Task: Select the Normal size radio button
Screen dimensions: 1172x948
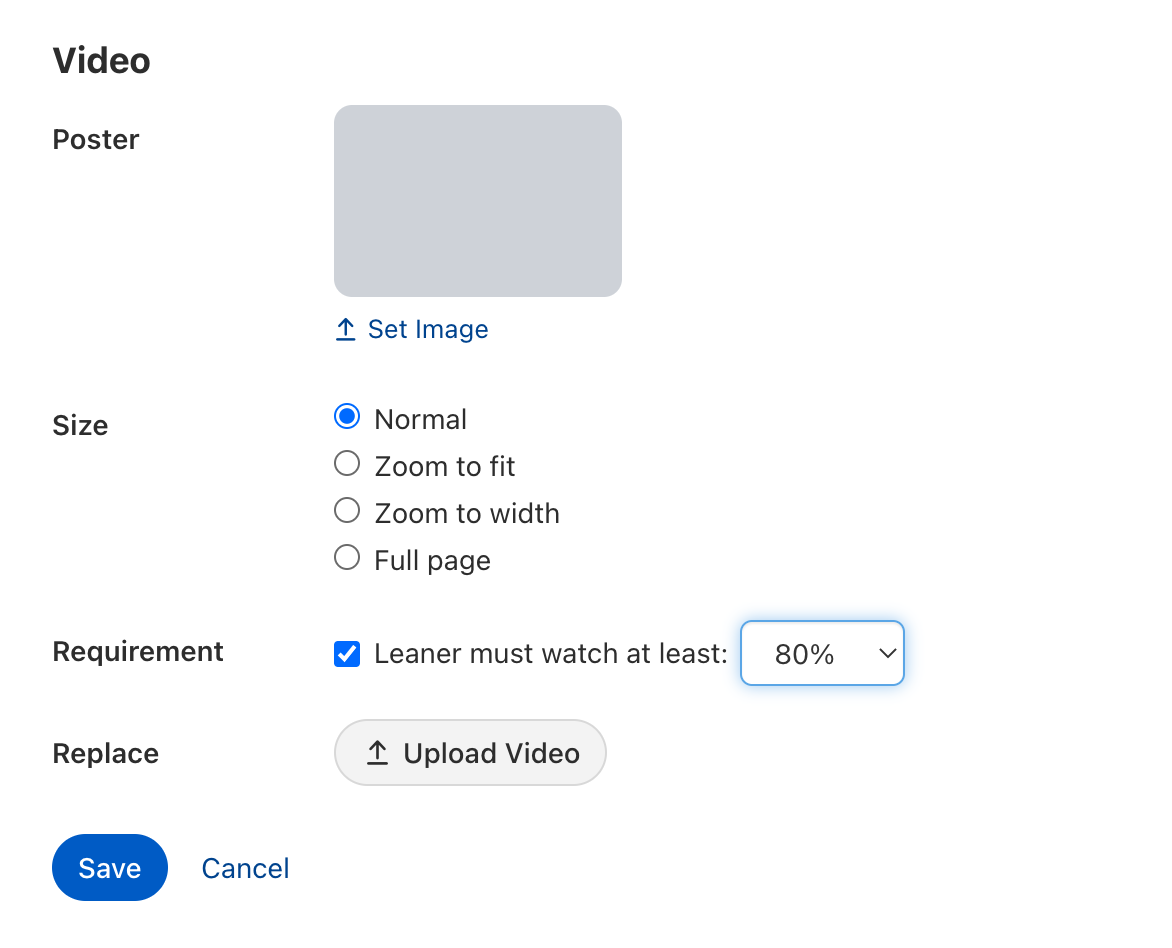Action: 347,417
